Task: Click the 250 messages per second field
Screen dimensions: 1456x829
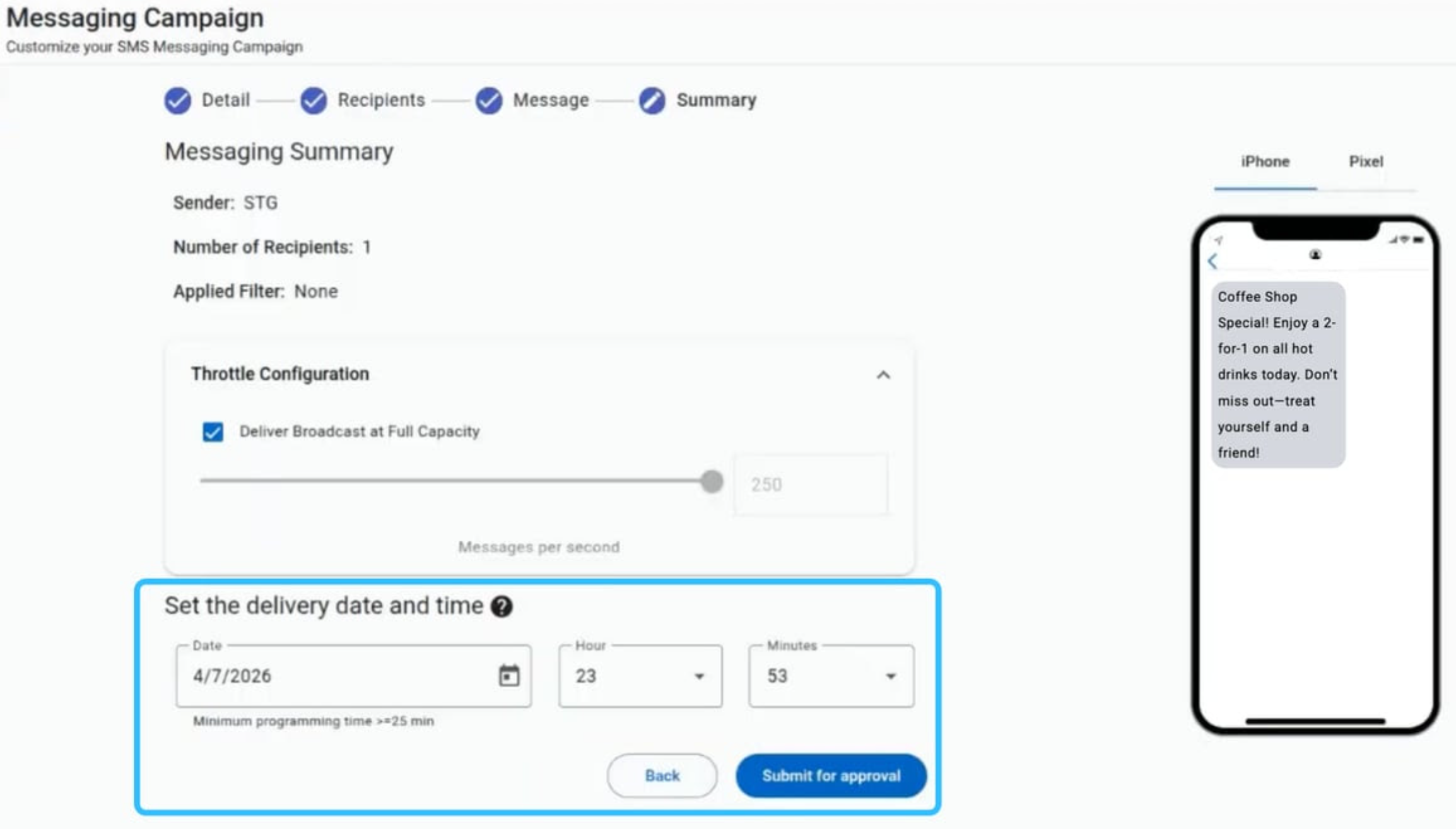Action: pyautogui.click(x=811, y=485)
